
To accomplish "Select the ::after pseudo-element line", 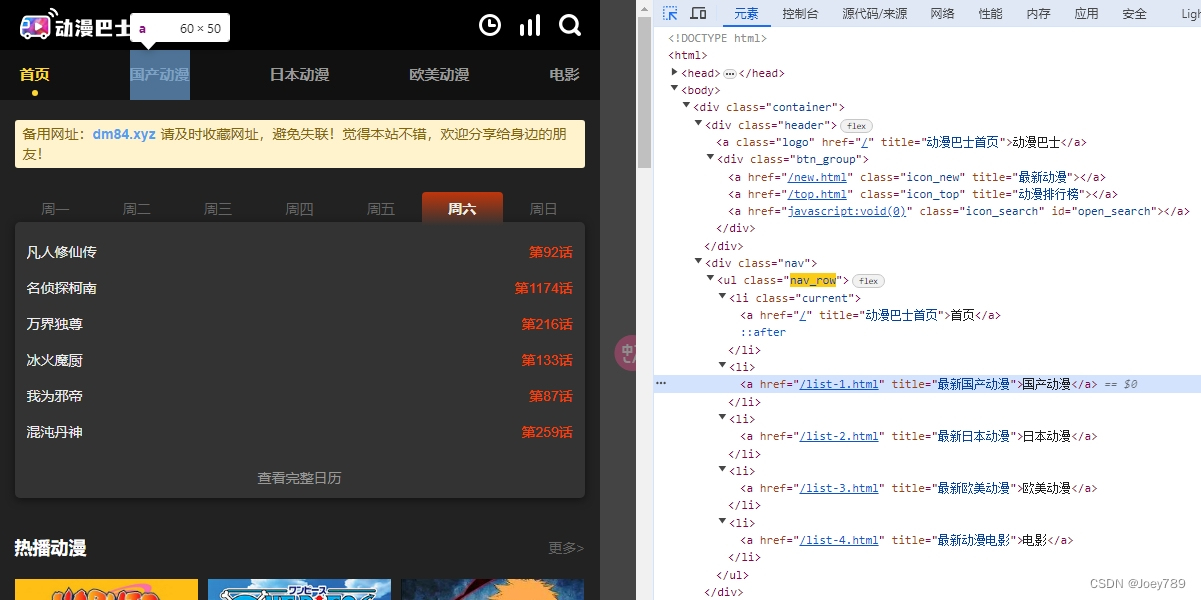I will pos(763,332).
